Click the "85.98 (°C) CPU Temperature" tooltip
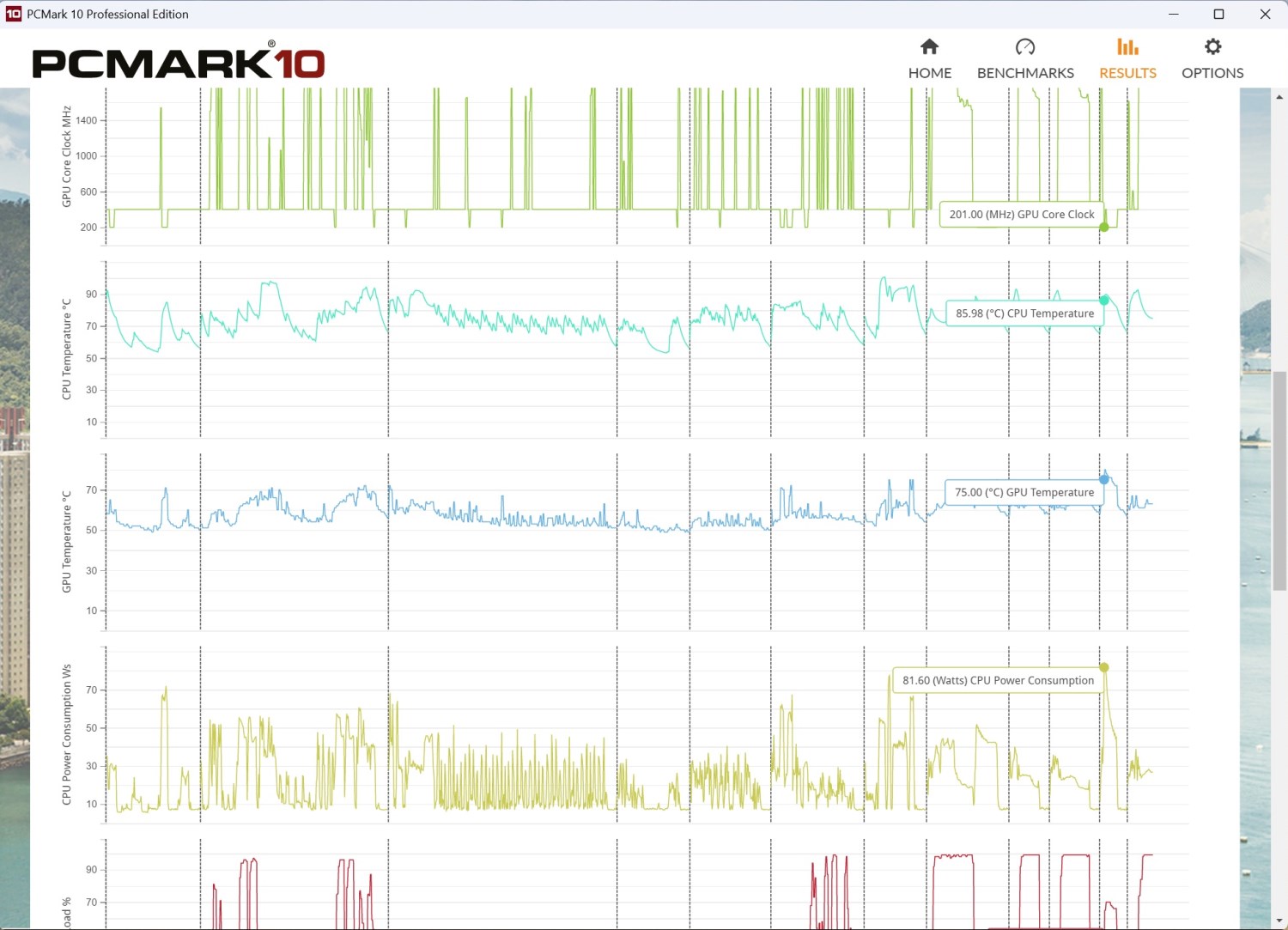 (x=1024, y=313)
